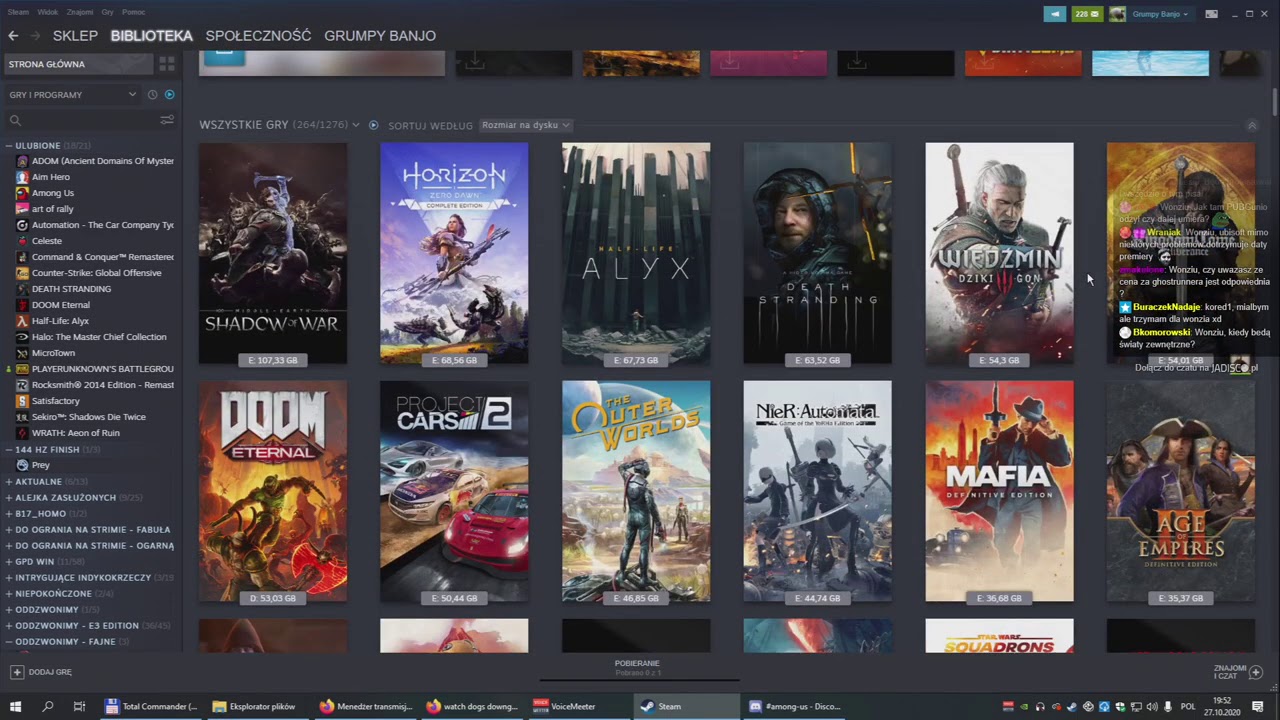
Task: Select Sekiro: Shadows Die Twice in the sidebar
Action: (x=88, y=417)
